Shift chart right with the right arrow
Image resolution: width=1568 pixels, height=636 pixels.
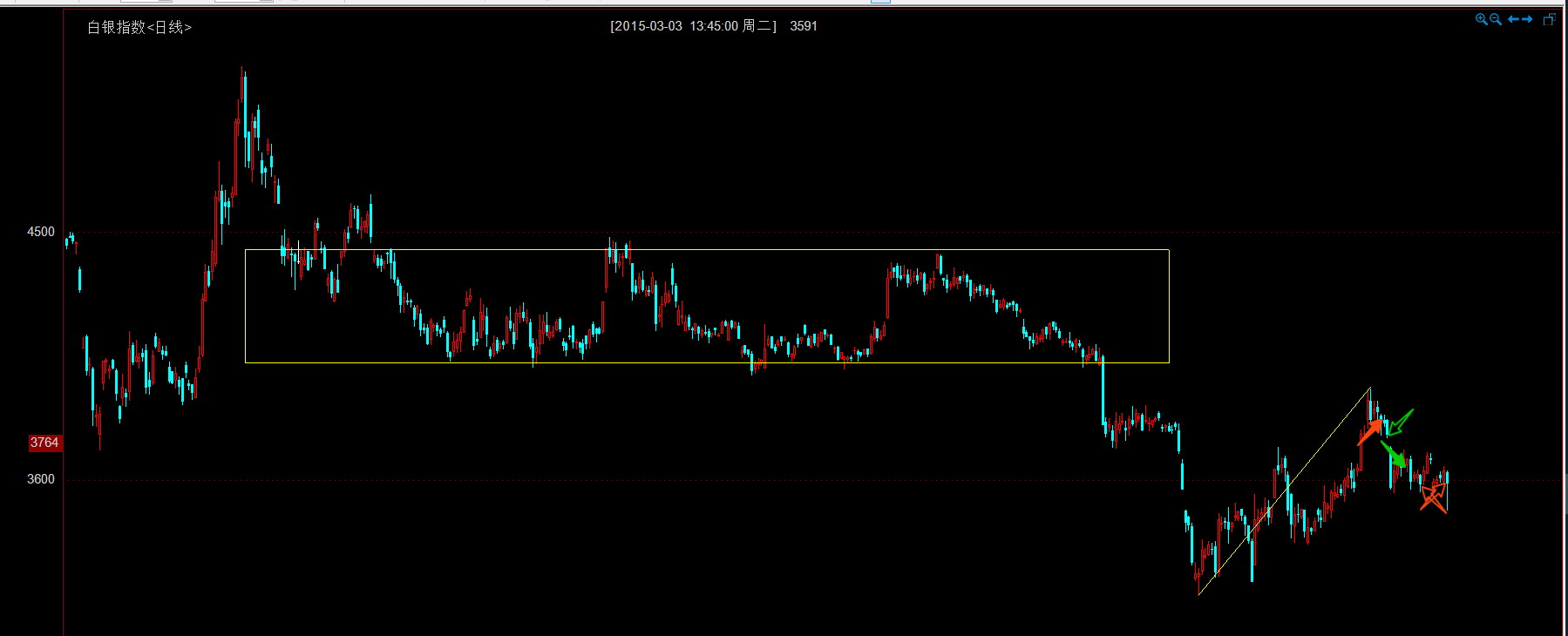1527,19
